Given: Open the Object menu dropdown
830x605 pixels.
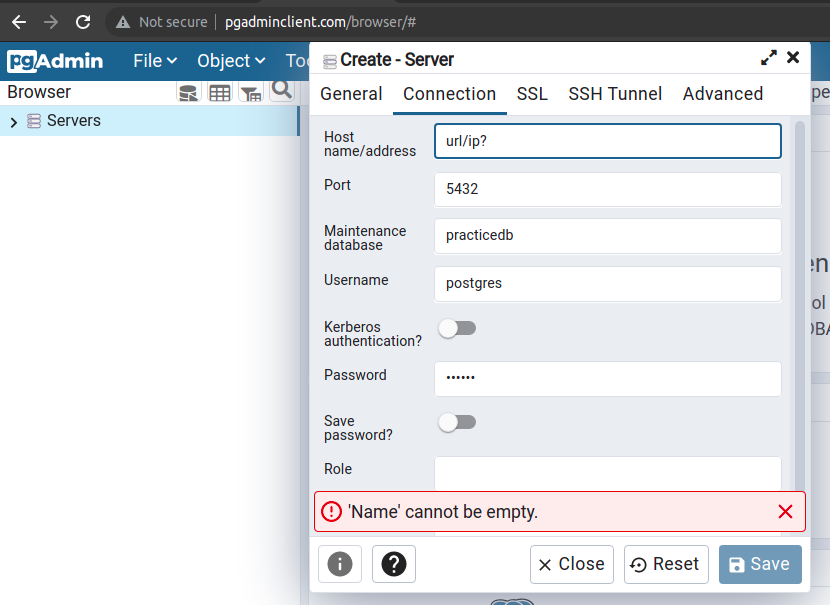Looking at the screenshot, I should 231,61.
